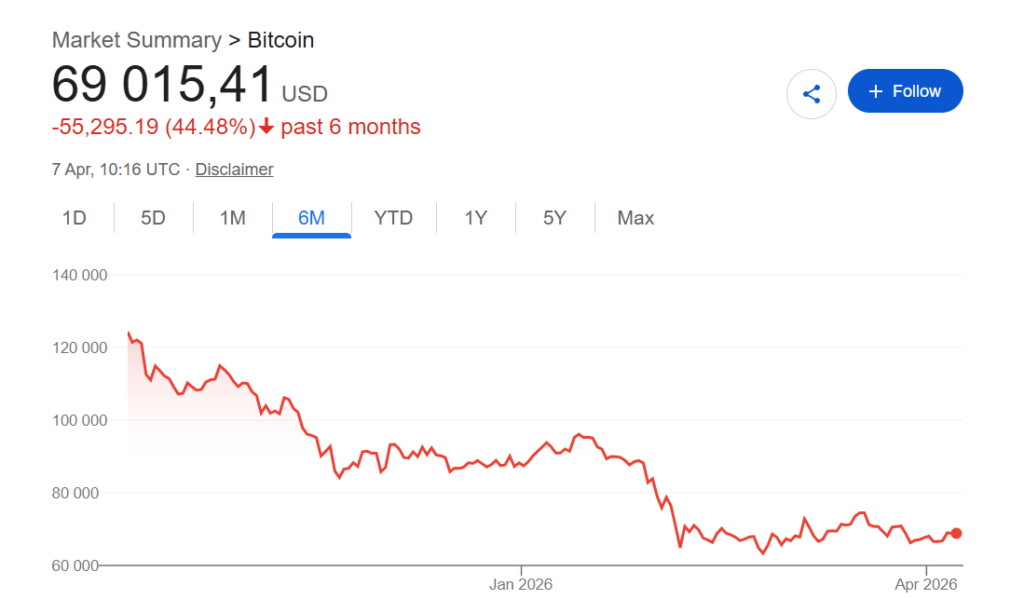Click the red endpoint dot on the chart

pyautogui.click(x=956, y=533)
